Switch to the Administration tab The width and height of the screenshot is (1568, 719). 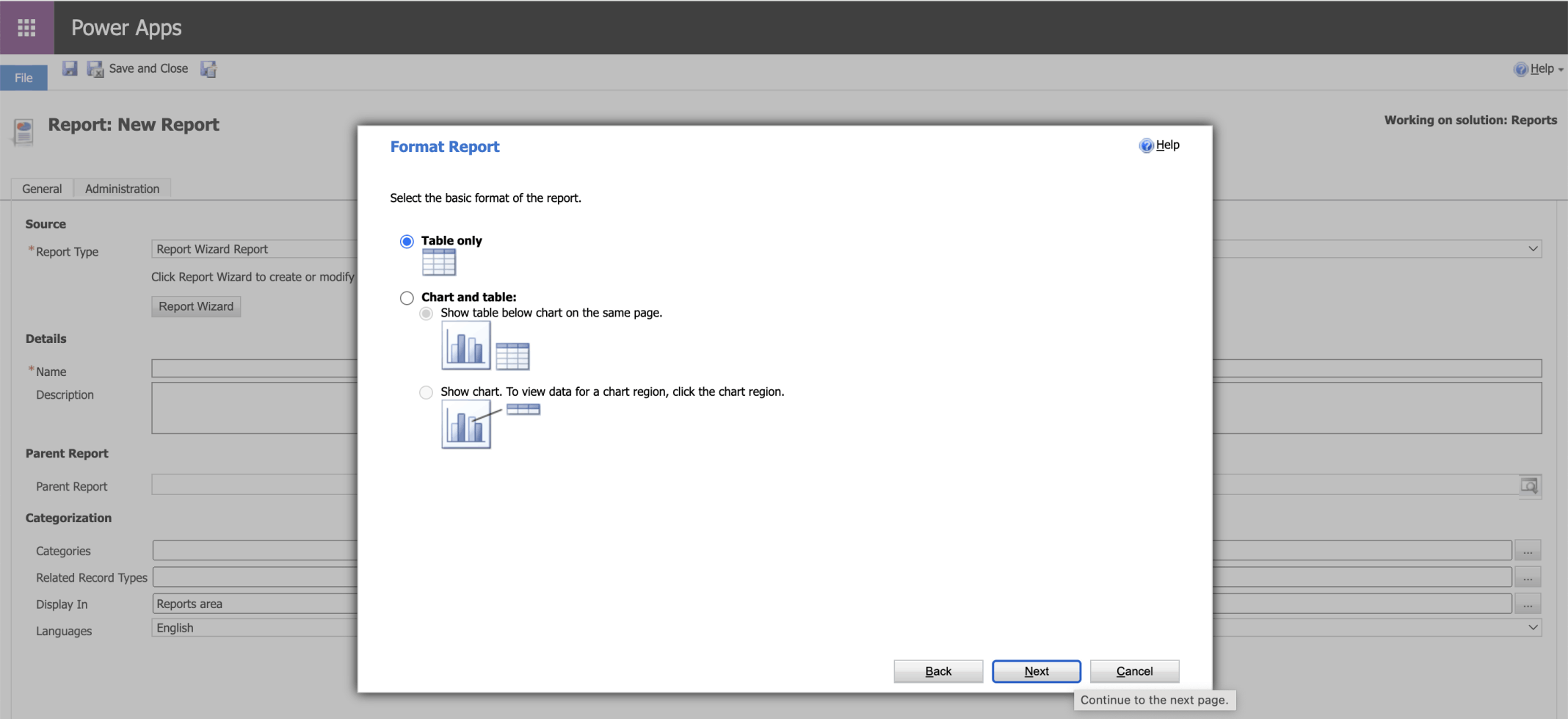[x=122, y=189]
